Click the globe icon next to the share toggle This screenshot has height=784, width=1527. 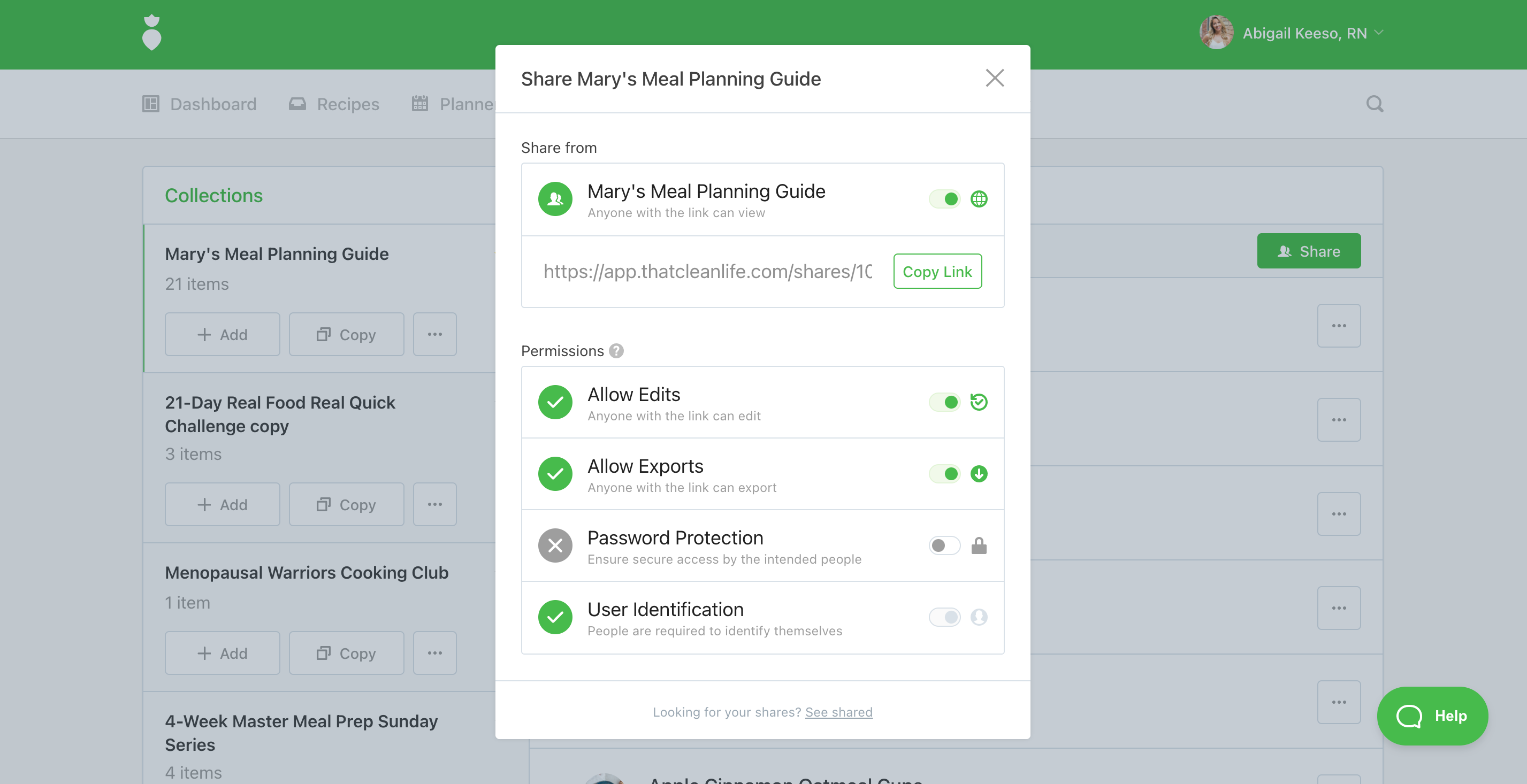[979, 199]
